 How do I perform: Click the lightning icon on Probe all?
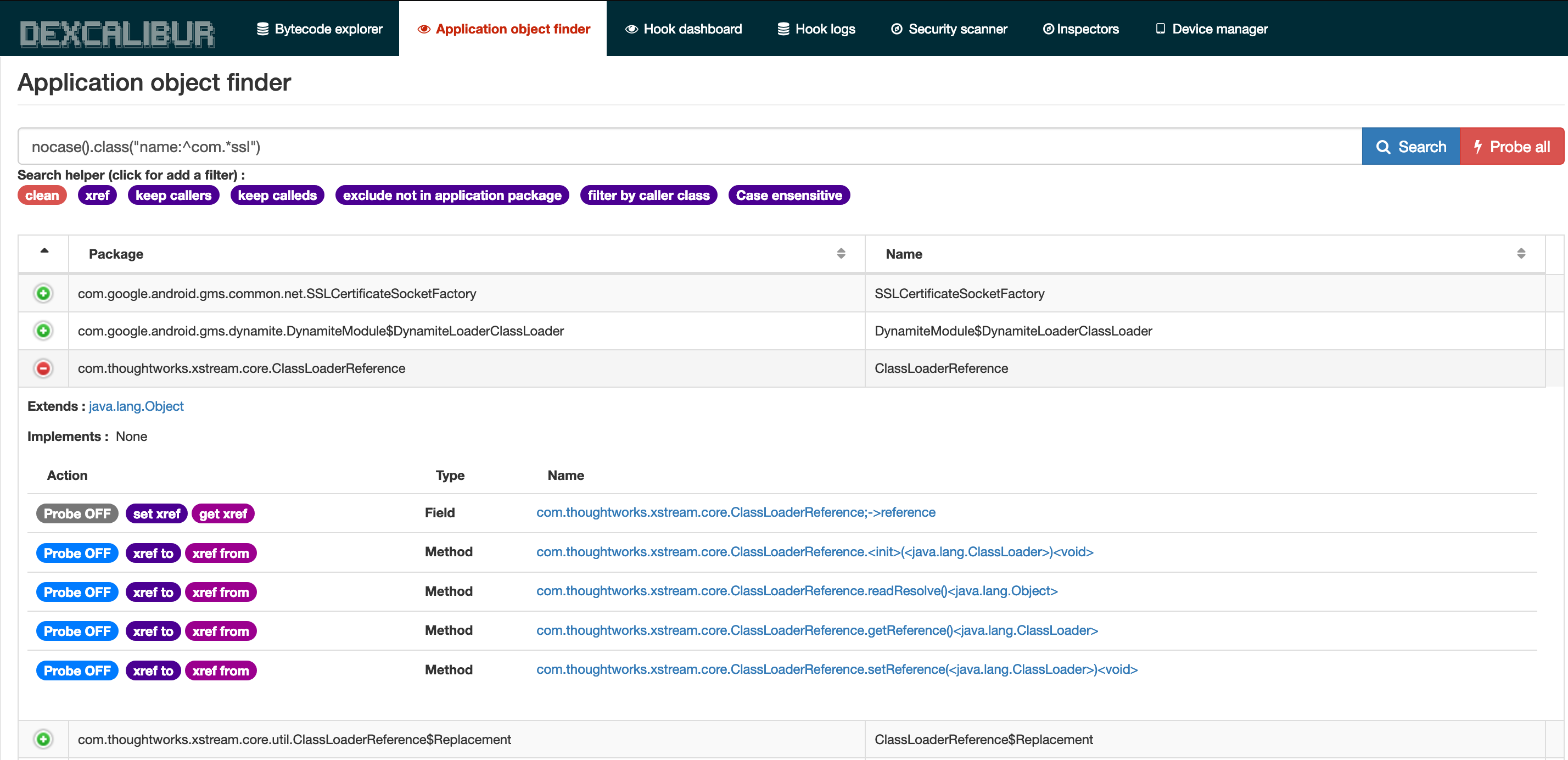tap(1478, 147)
